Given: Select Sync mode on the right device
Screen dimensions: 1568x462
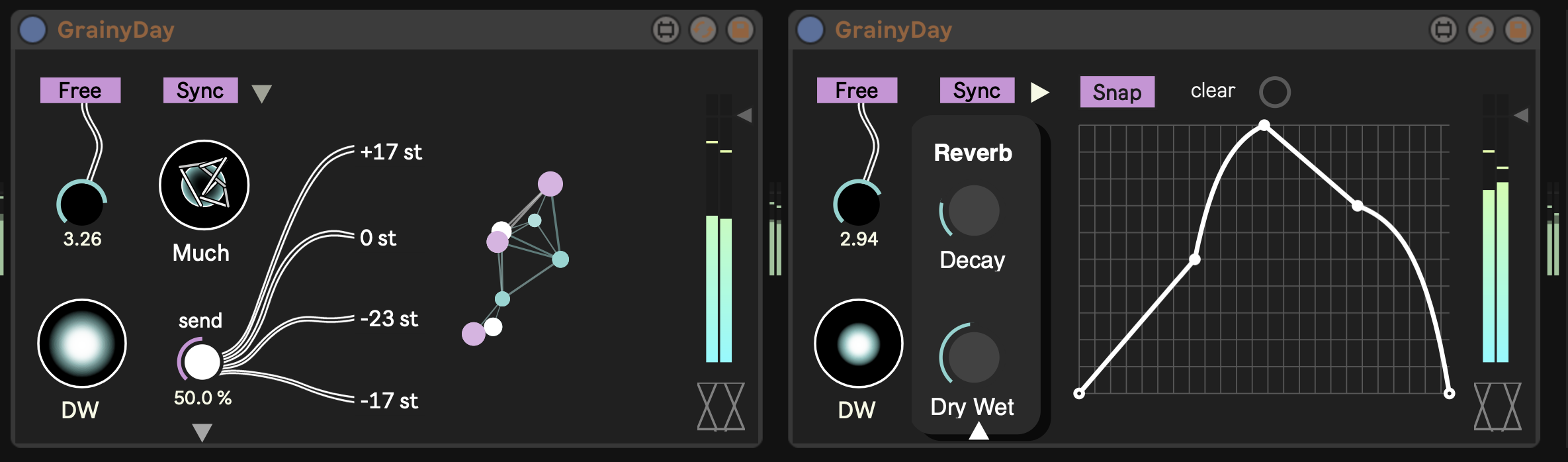Looking at the screenshot, I should click(977, 90).
